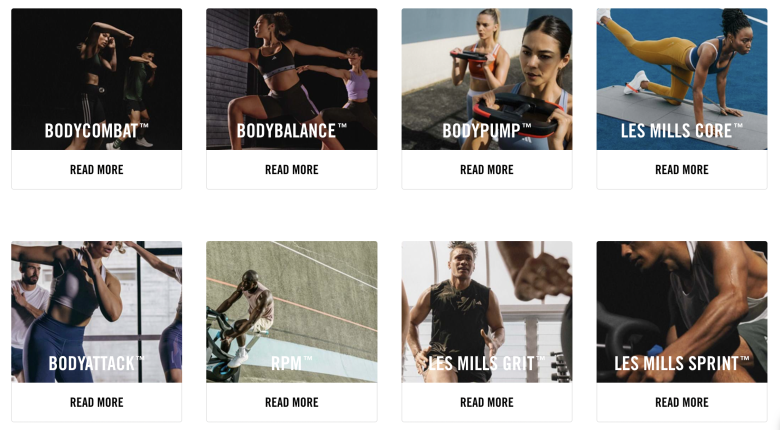Click Read More under BODYBALANCE
The image size is (780, 430).
coord(292,170)
